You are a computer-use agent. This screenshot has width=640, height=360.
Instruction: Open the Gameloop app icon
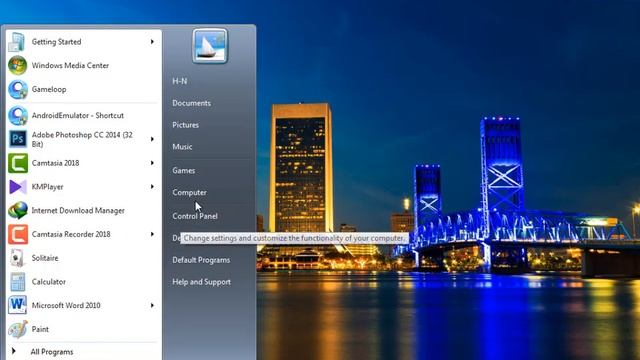click(x=18, y=89)
